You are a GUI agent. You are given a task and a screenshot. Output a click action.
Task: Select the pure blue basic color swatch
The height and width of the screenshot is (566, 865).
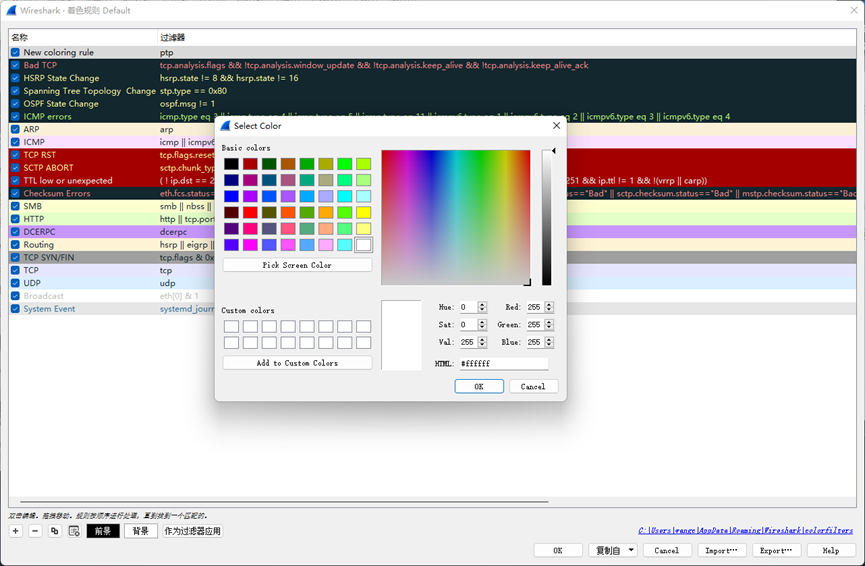pos(232,196)
